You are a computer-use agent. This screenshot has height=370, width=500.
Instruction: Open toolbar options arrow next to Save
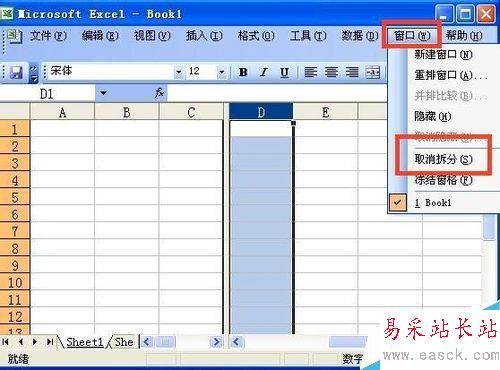coord(34,73)
